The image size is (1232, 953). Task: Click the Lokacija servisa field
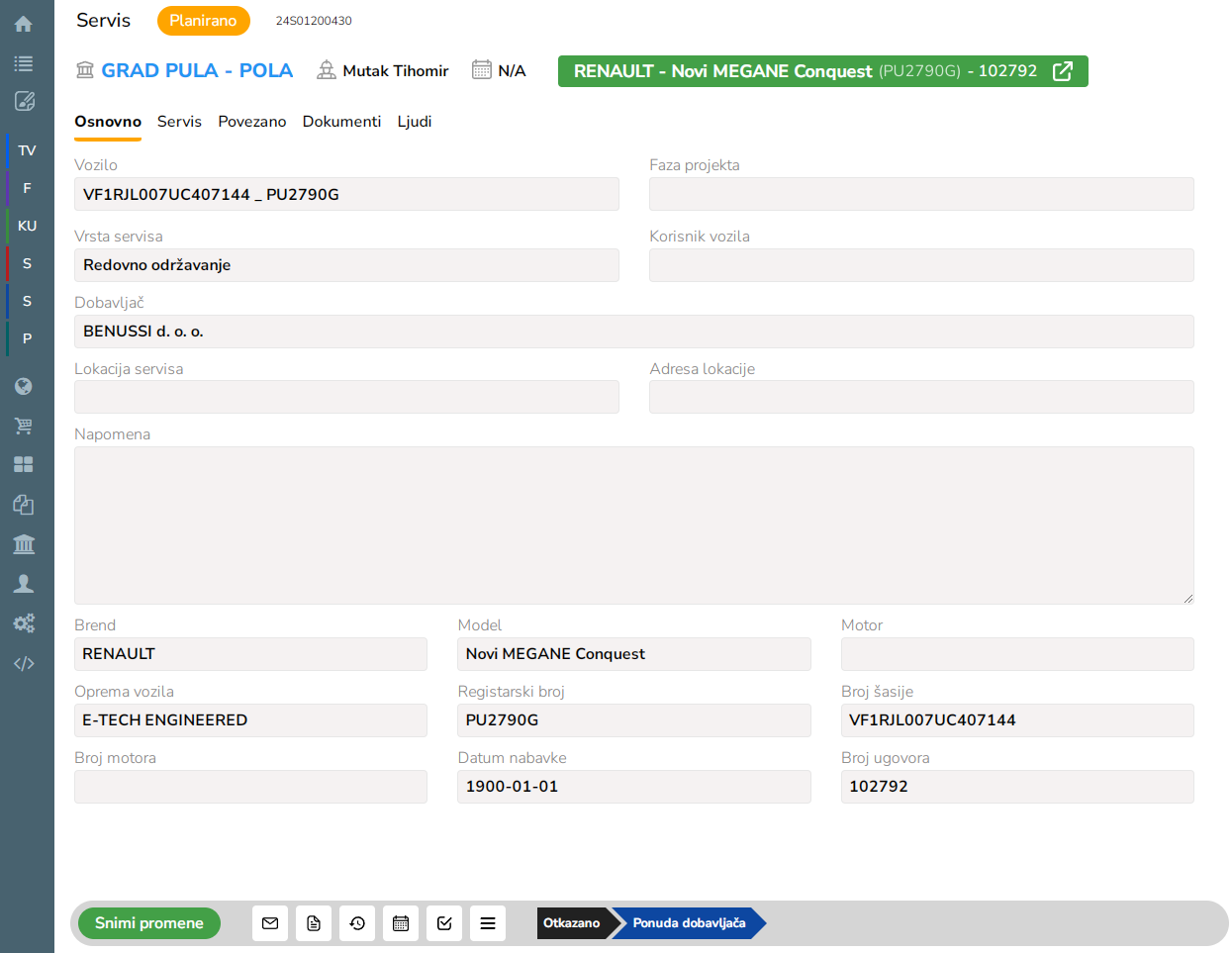click(x=346, y=397)
